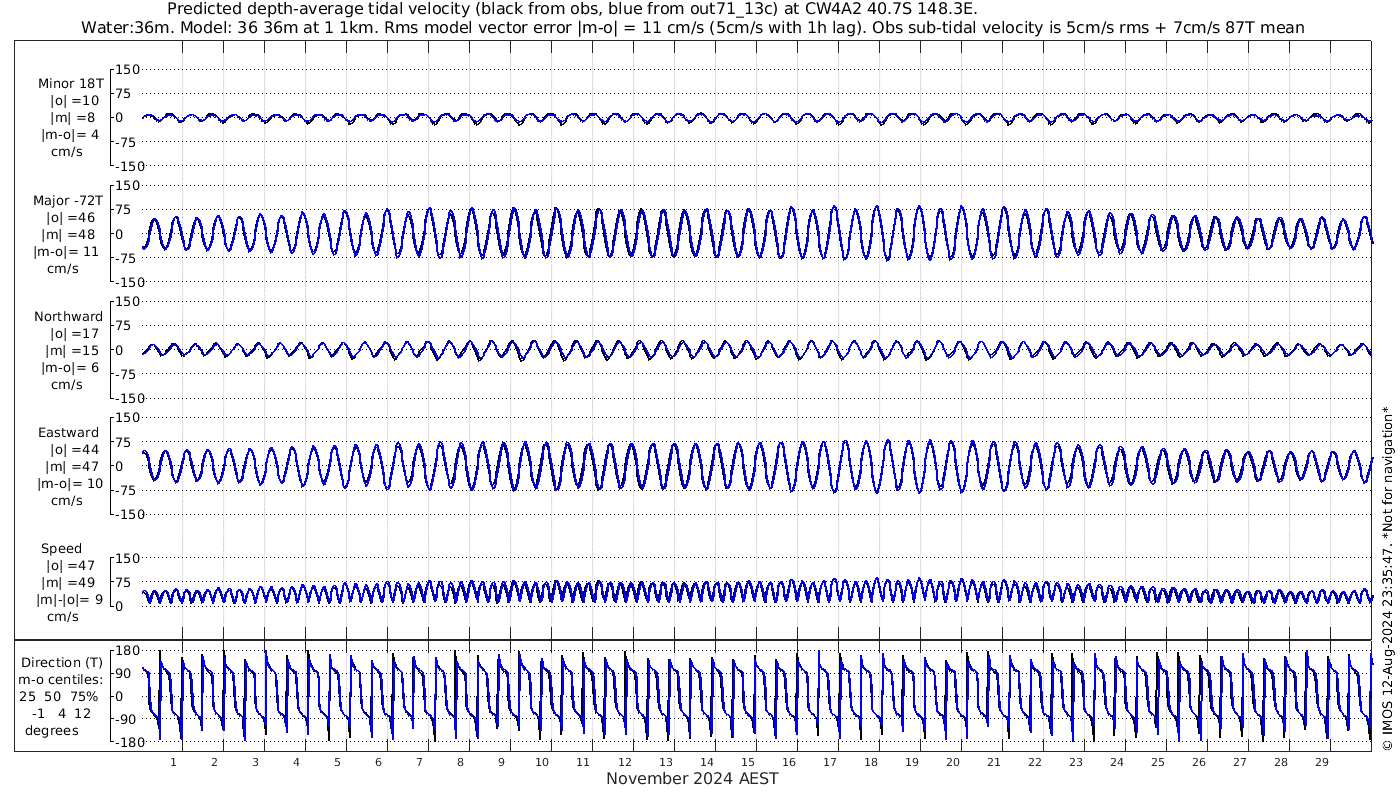Viewport: 1400px width, 800px height.
Task: Click the 'Predicted depth-average tidal velocity' title line
Action: 573,9
